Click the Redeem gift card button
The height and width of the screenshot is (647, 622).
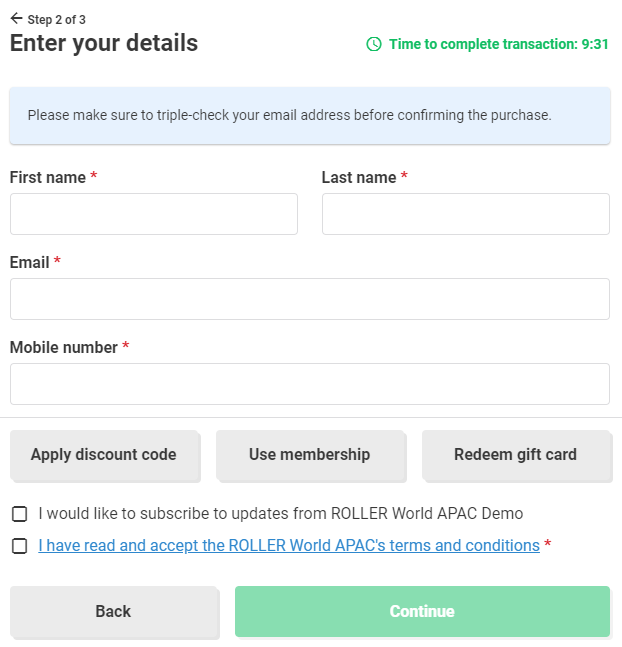[x=515, y=455]
